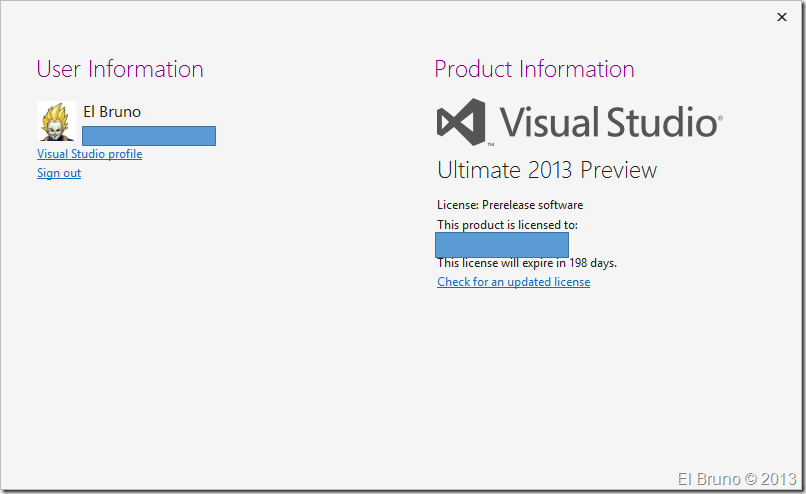Viewport: 806px width, 494px height.
Task: Click the blue redacted licensee name bar
Action: 502,245
